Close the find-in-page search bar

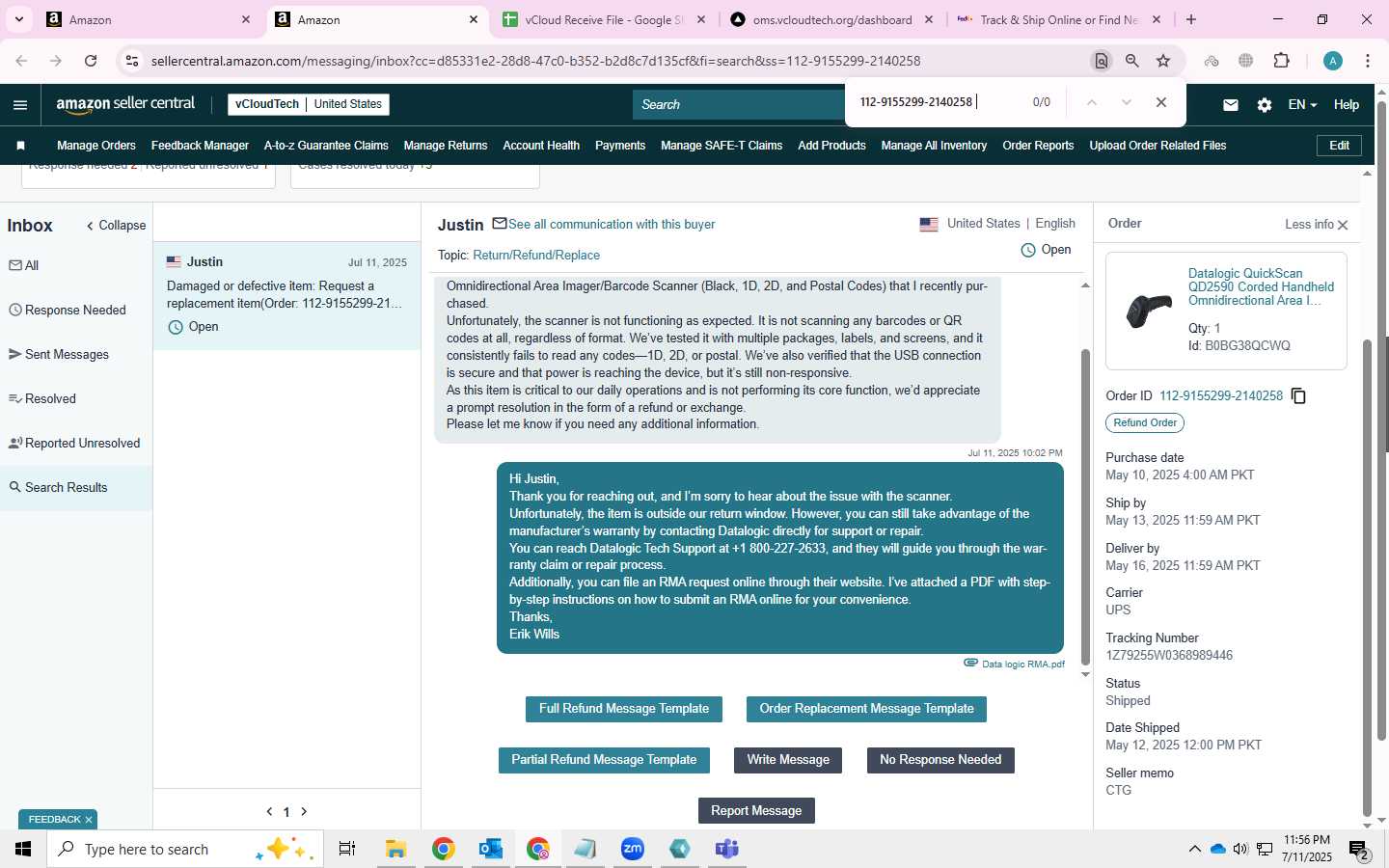coord(1161,102)
